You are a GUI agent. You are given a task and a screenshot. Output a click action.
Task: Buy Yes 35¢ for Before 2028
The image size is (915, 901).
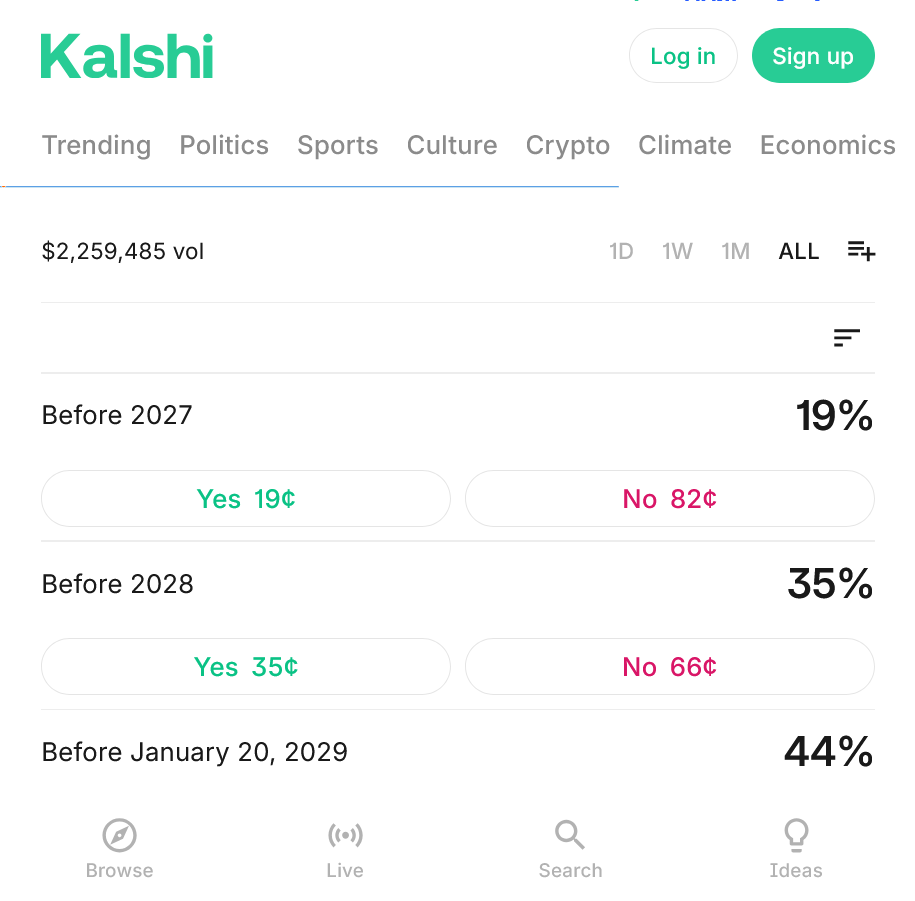(246, 666)
